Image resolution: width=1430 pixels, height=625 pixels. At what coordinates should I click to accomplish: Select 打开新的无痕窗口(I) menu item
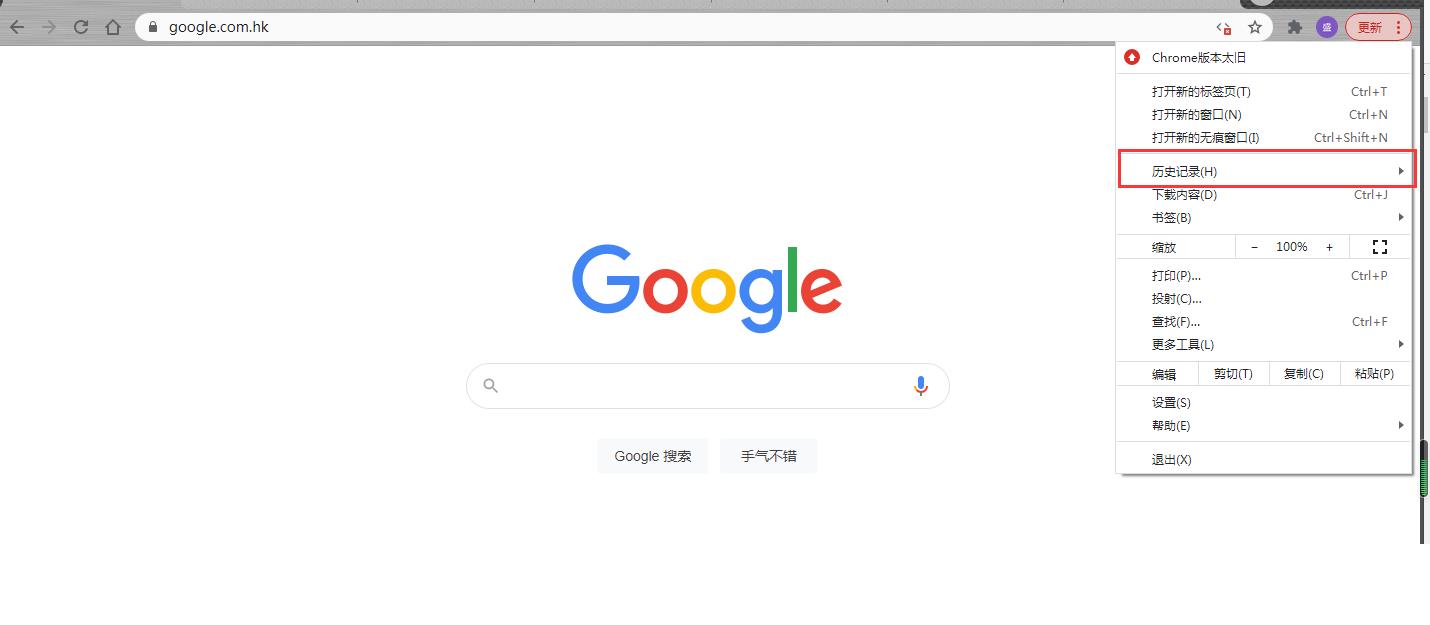tap(1264, 138)
